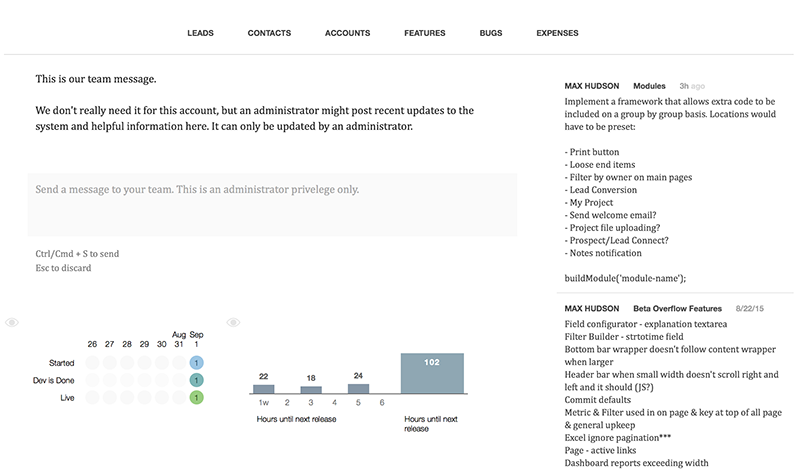Open the Accounts section

[x=347, y=33]
